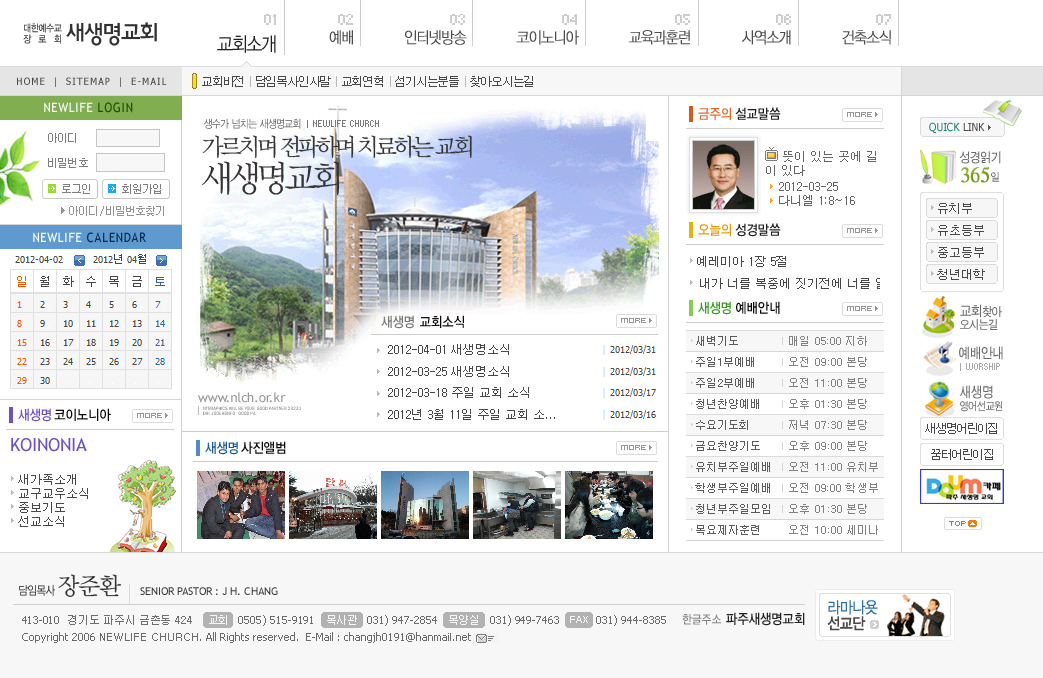Go to previous month in calendar
1043x678 pixels.
coord(80,260)
